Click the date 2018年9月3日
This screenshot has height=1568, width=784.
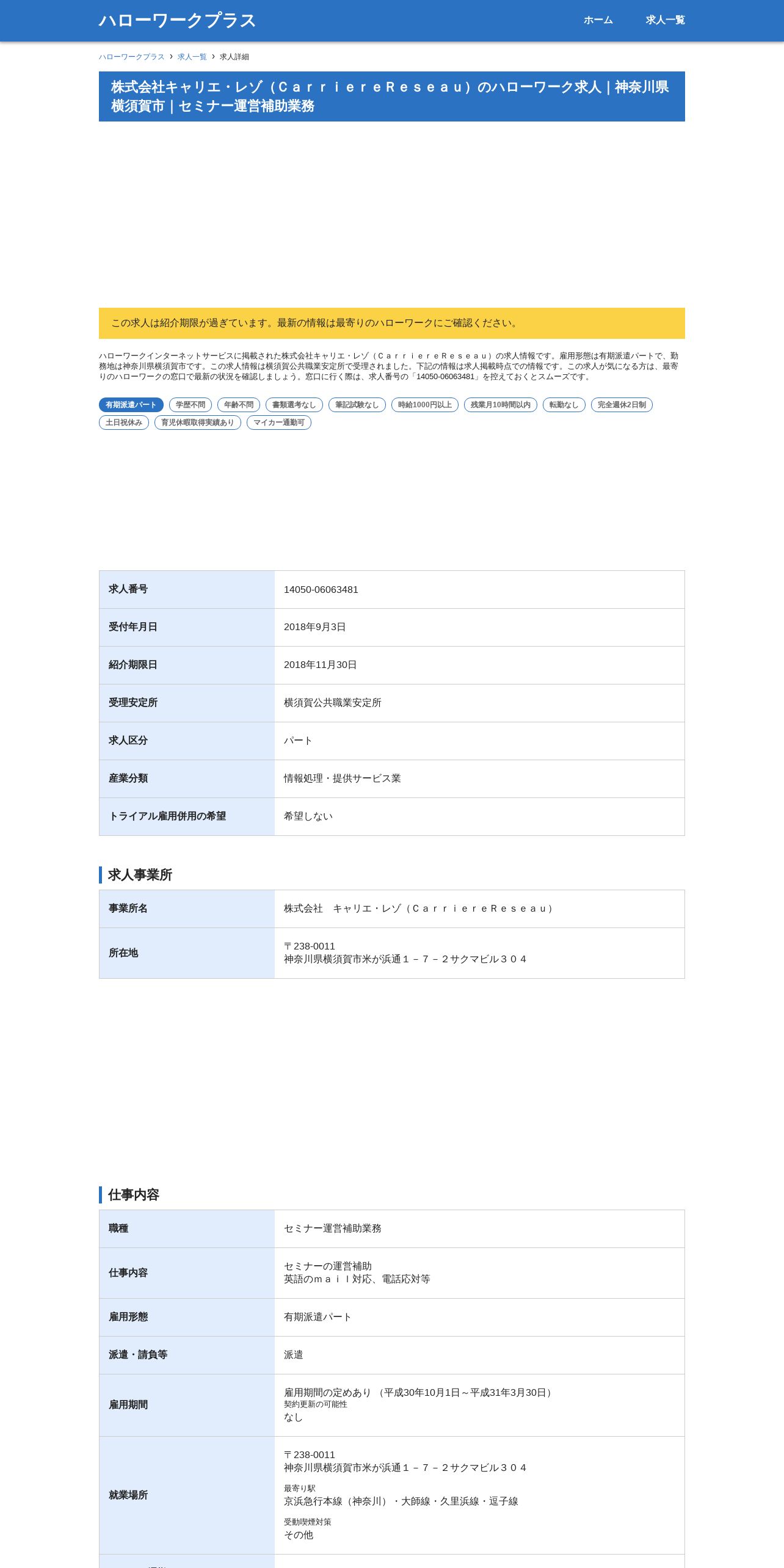(x=315, y=627)
